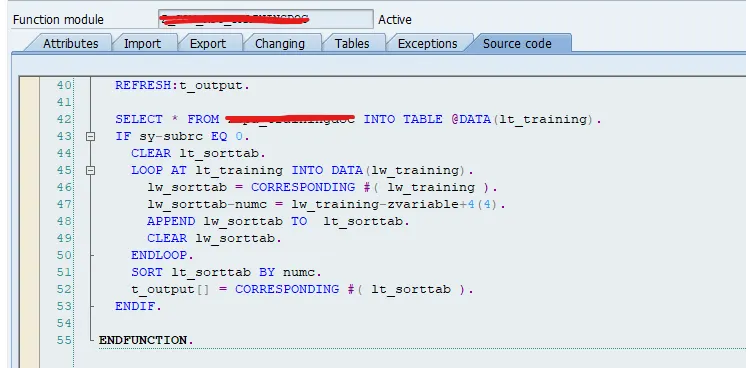Click lw_training-zvariable on line 47
Image resolution: width=746 pixels, height=368 pixels.
[x=375, y=205]
